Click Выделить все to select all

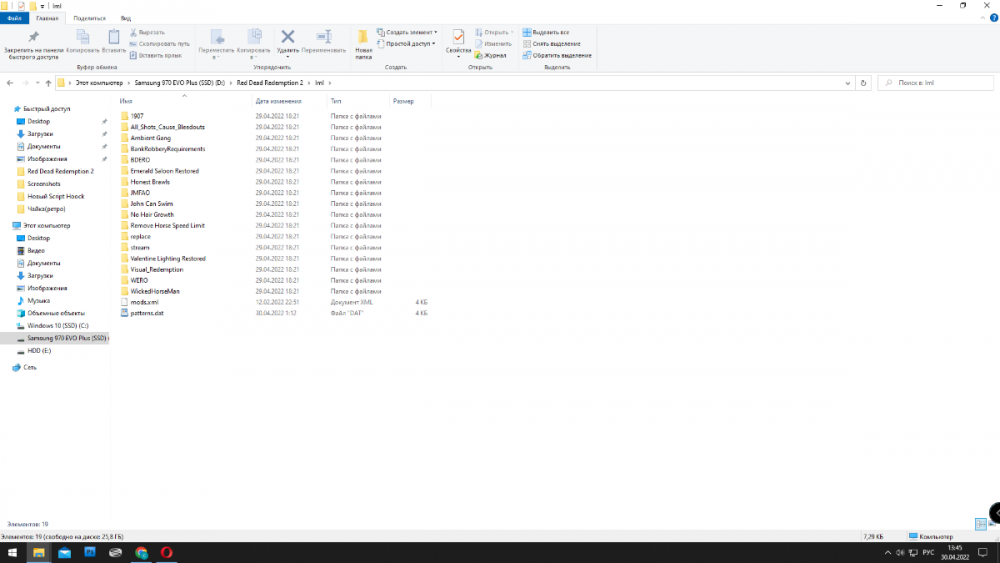tap(546, 32)
